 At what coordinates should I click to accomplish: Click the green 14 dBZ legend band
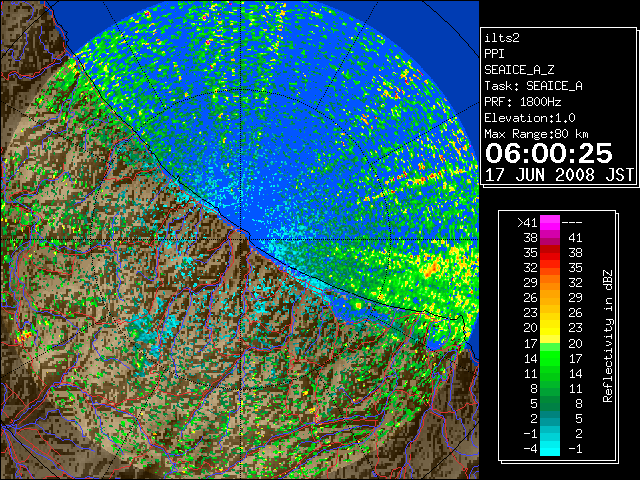coord(550,358)
